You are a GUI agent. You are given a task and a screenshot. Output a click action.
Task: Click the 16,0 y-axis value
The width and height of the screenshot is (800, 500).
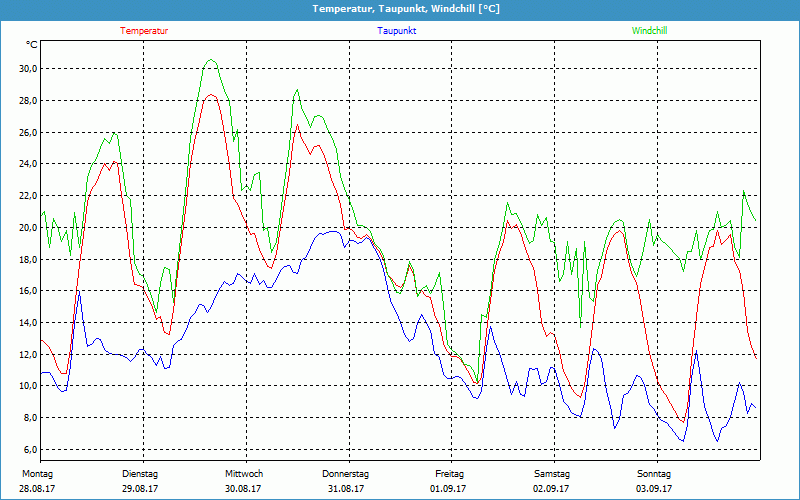coord(28,291)
